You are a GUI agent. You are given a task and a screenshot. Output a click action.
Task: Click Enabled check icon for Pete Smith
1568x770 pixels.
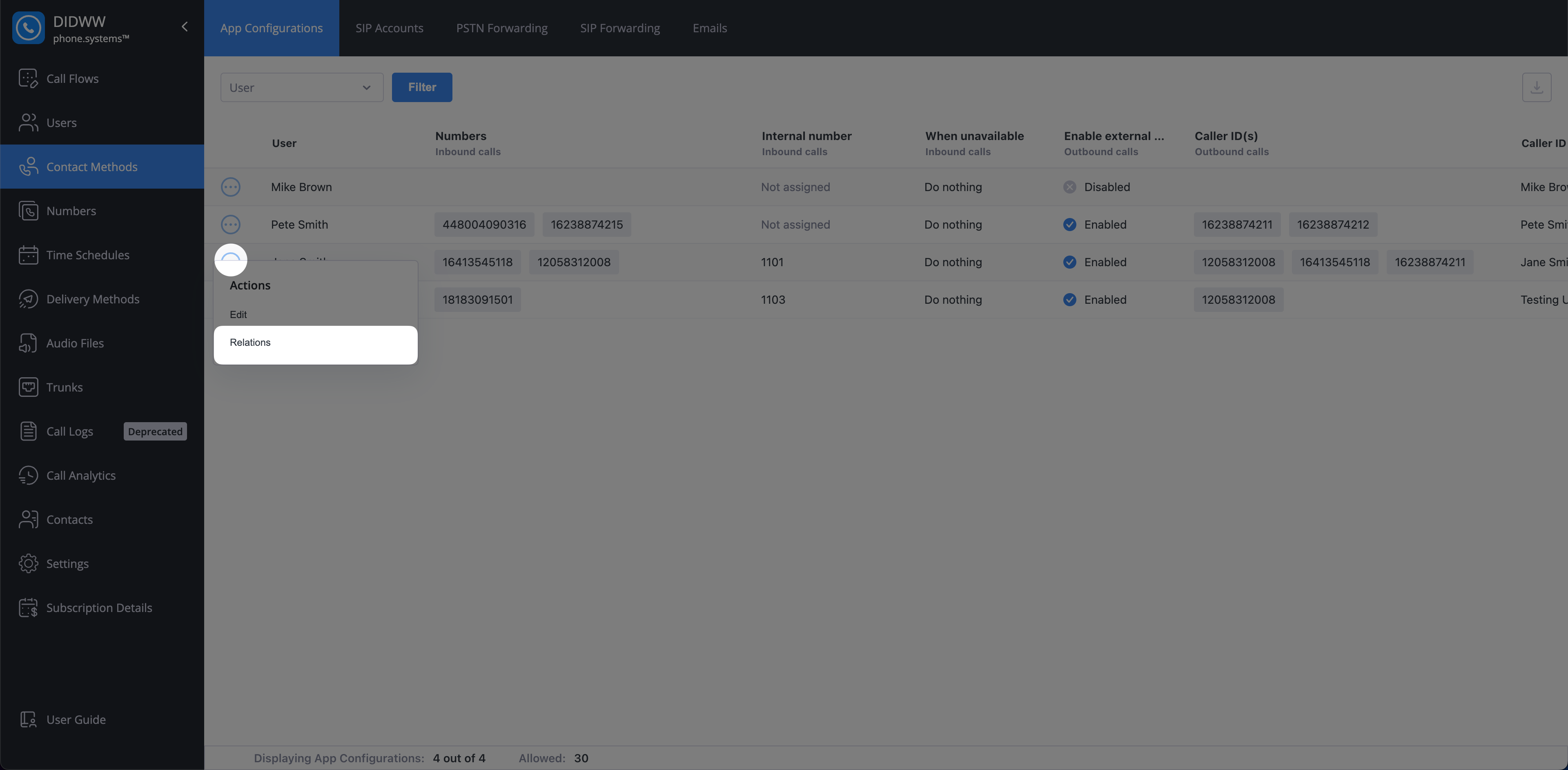click(x=1069, y=225)
